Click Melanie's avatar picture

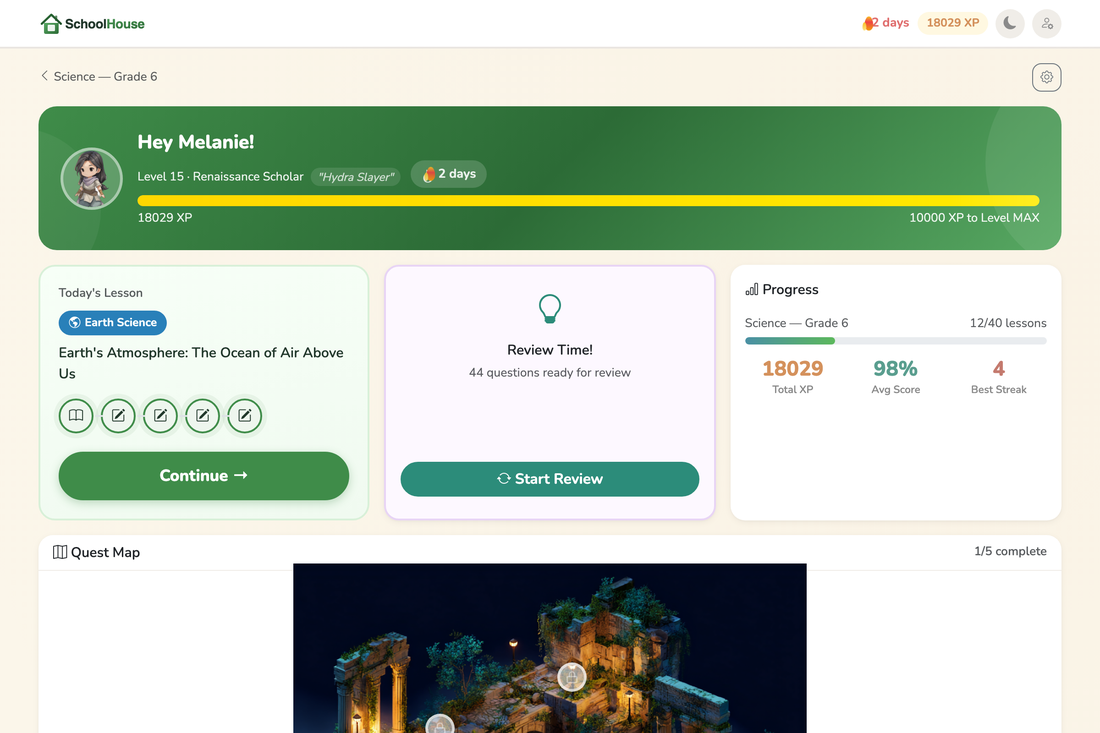click(x=92, y=178)
